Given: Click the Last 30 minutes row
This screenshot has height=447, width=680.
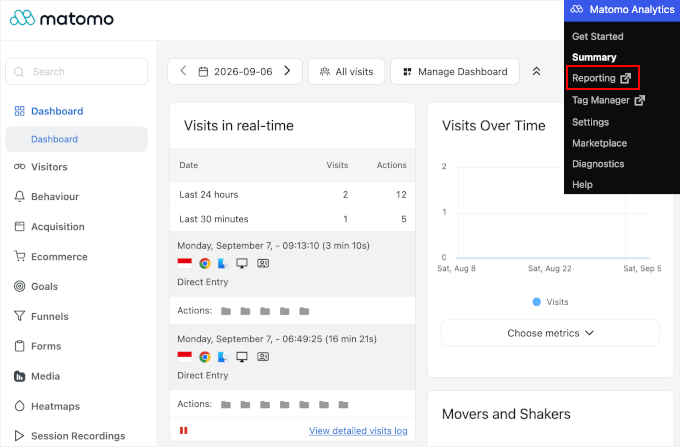Looking at the screenshot, I should click(292, 219).
